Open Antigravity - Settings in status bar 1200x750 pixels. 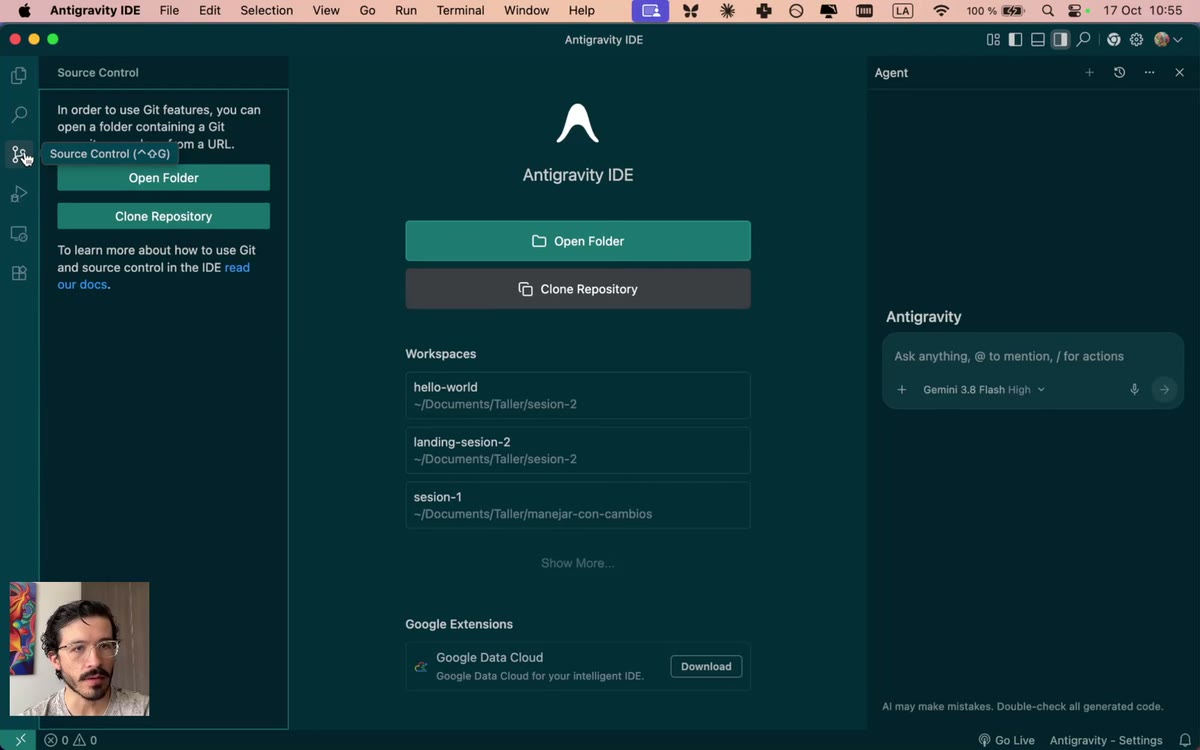click(1106, 740)
